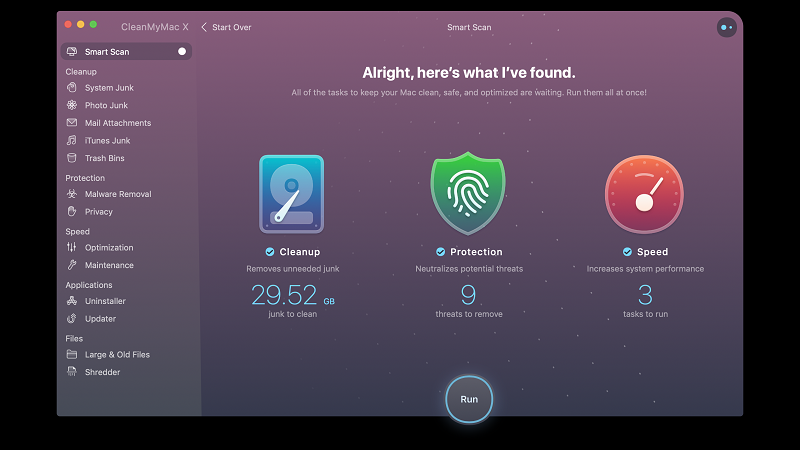
Task: Click the Cleanup hard drive image
Action: 291,194
